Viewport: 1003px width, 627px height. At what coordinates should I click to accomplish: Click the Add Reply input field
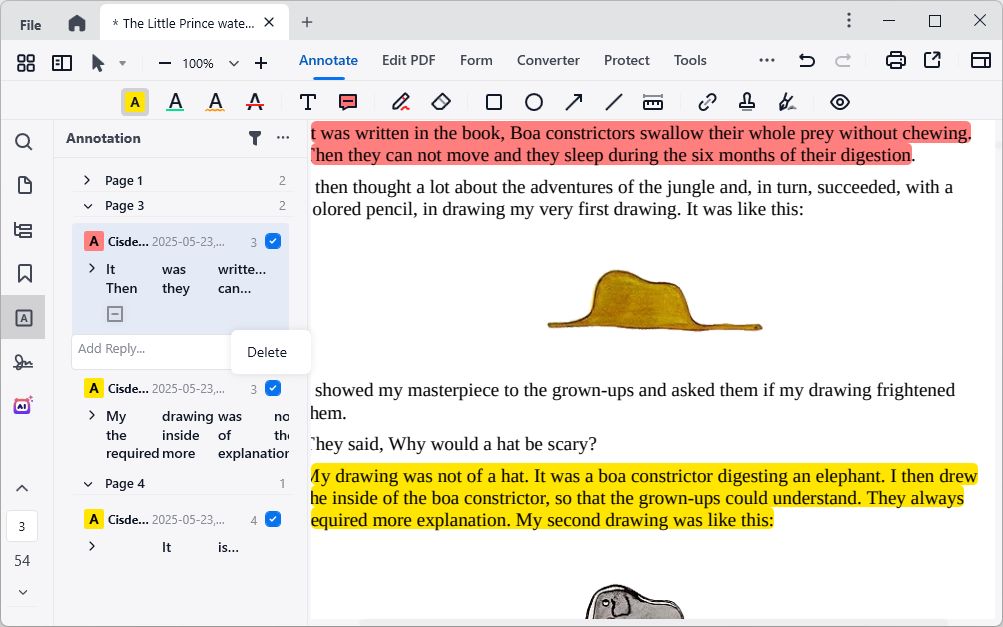pyautogui.click(x=150, y=349)
